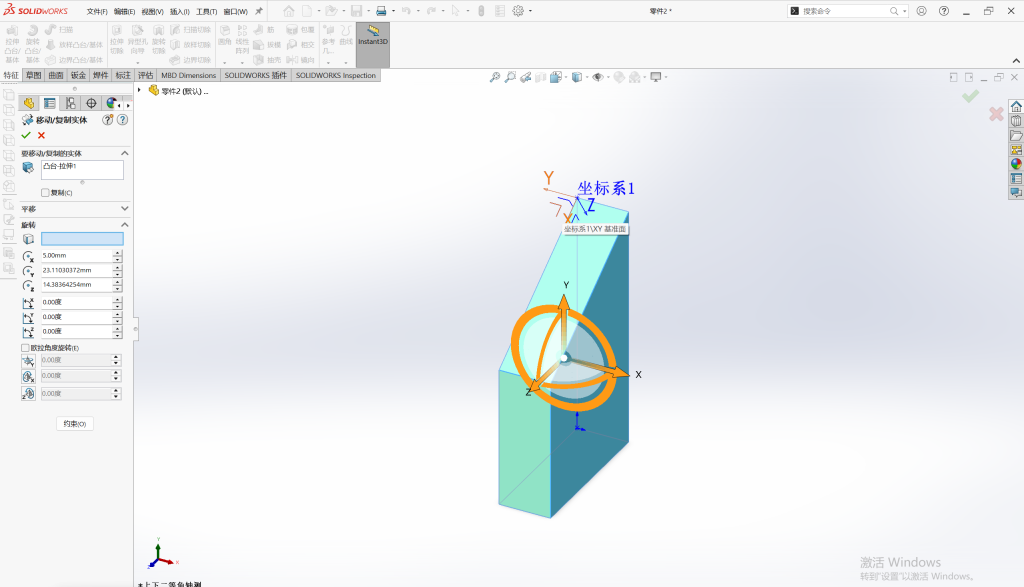Collapse the CommandManager ribbon chevron

(1016, 61)
